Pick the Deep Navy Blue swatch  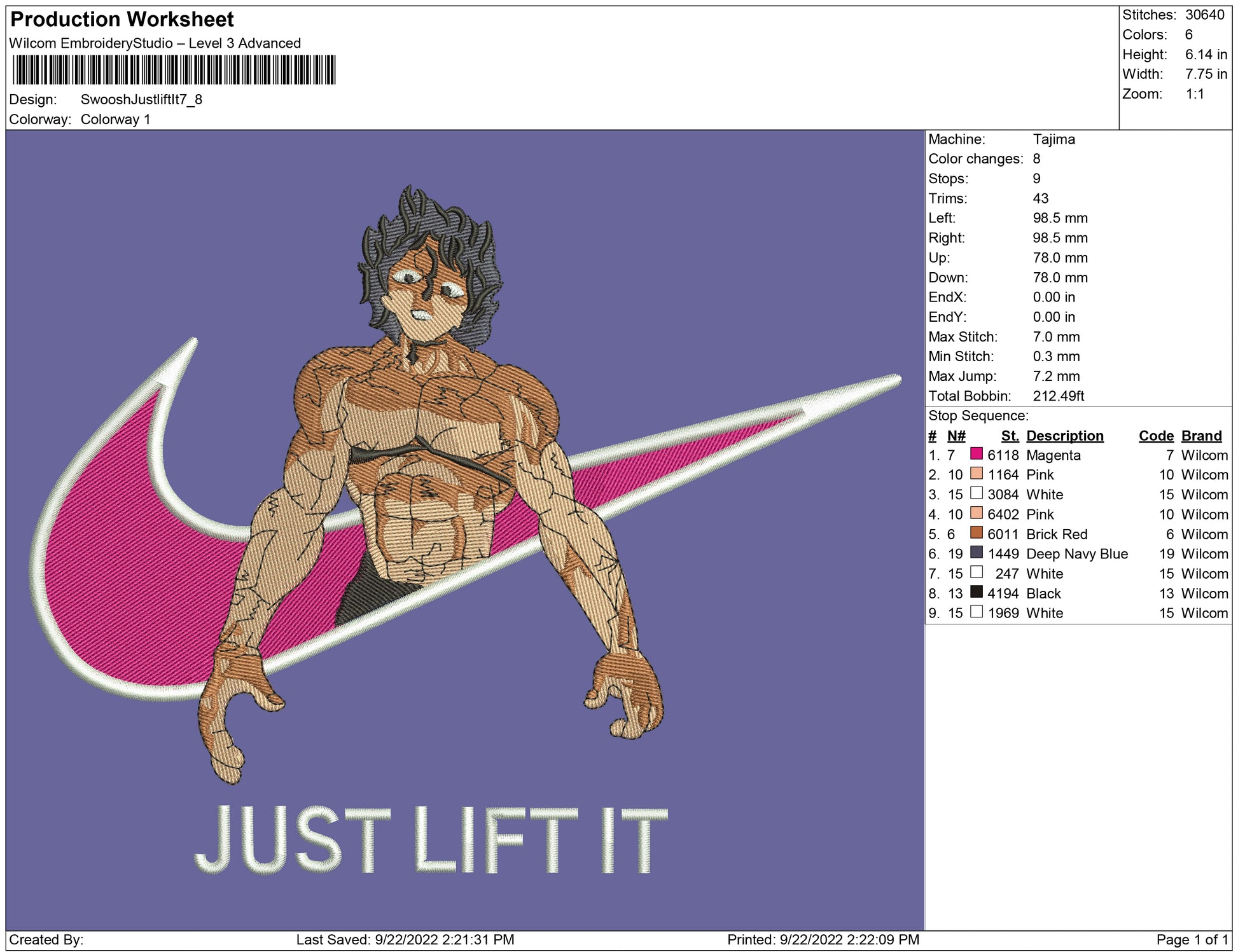976,553
